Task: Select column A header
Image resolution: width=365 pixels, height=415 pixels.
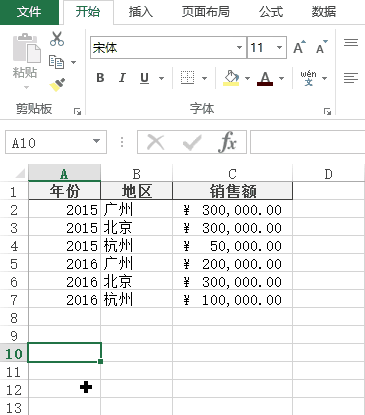Action: click(64, 173)
